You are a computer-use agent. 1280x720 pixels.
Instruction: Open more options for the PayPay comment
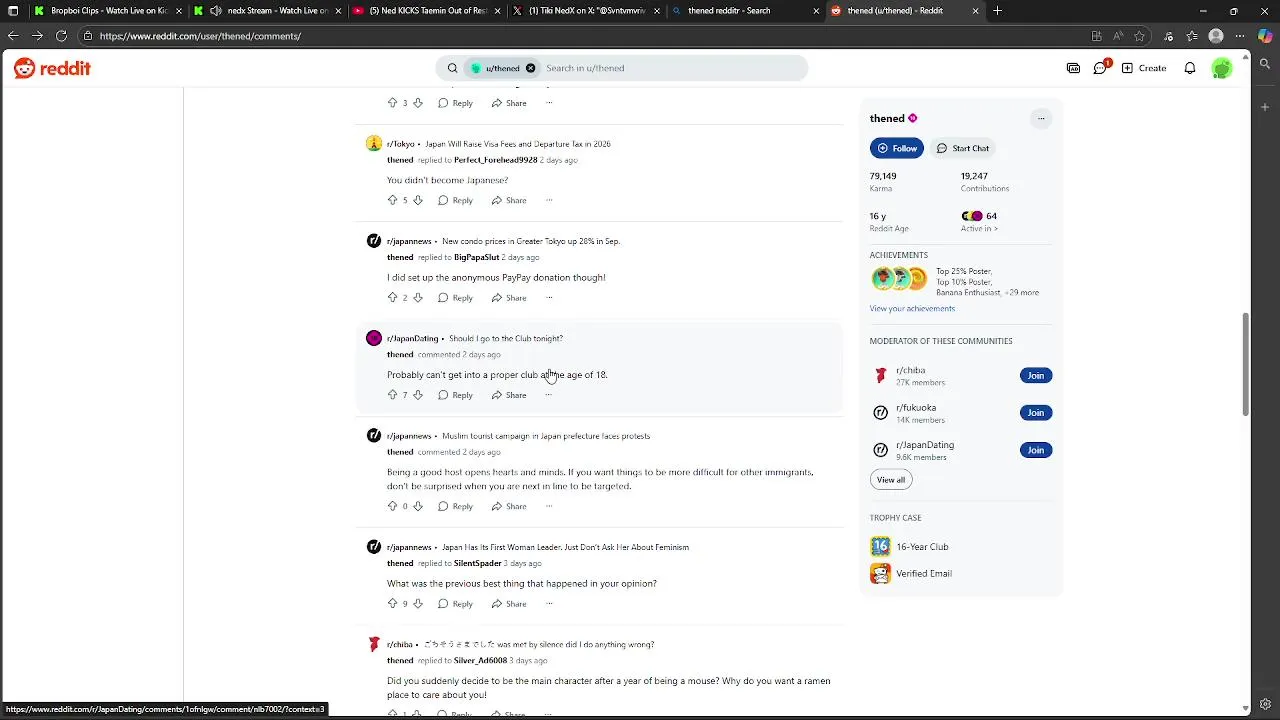[x=548, y=298]
